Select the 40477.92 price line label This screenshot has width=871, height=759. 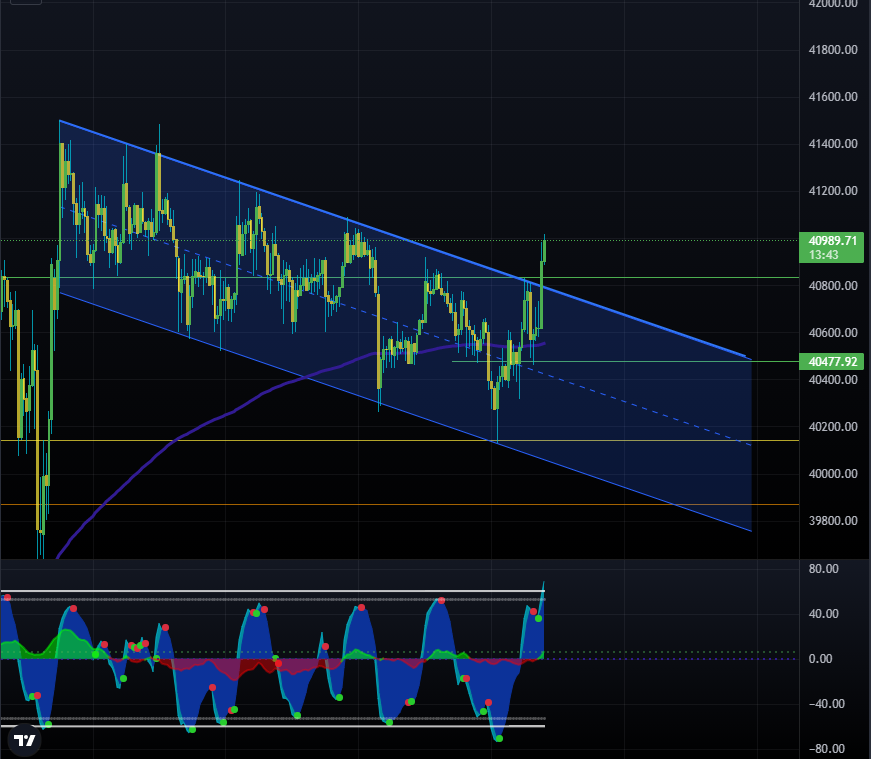832,362
